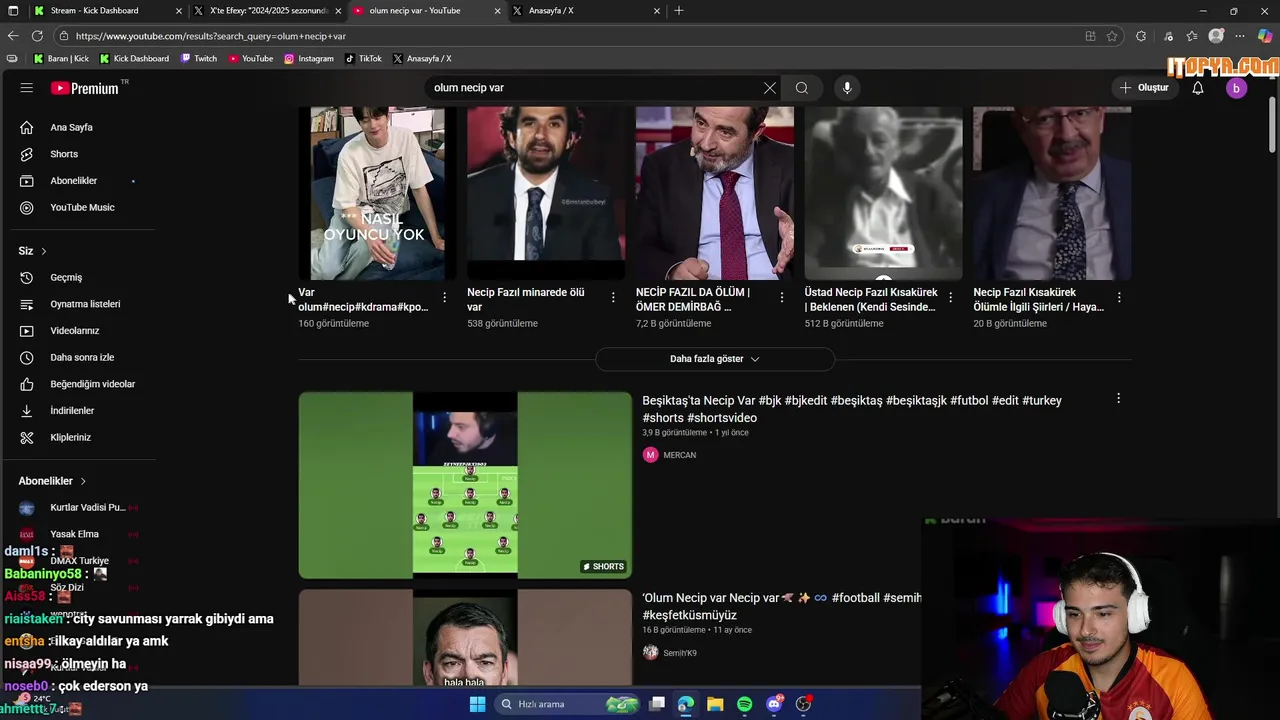The height and width of the screenshot is (720, 1280).
Task: Click the Oluştur create button
Action: (x=1144, y=88)
